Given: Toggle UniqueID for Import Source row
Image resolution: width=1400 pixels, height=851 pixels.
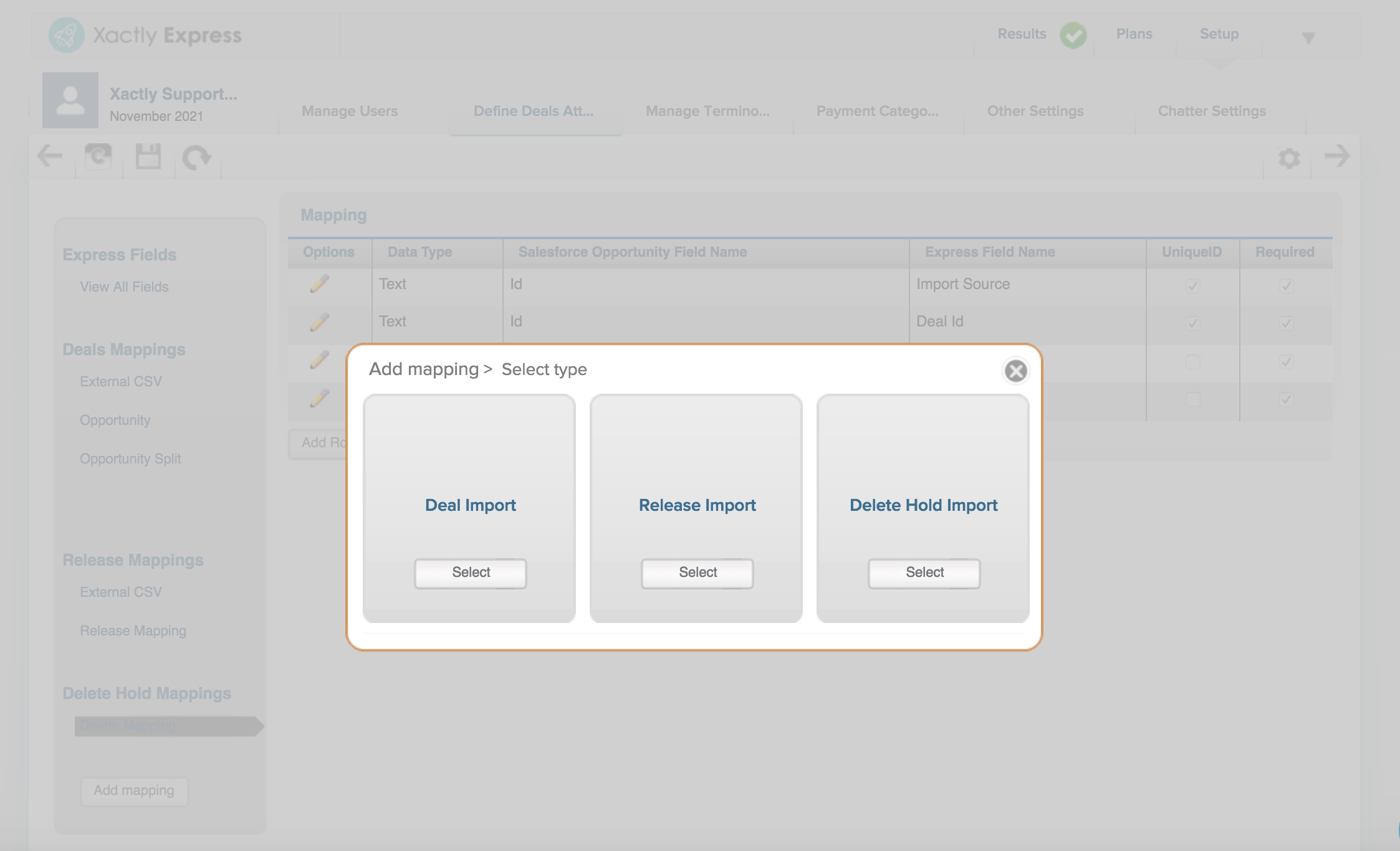Looking at the screenshot, I should (x=1192, y=286).
